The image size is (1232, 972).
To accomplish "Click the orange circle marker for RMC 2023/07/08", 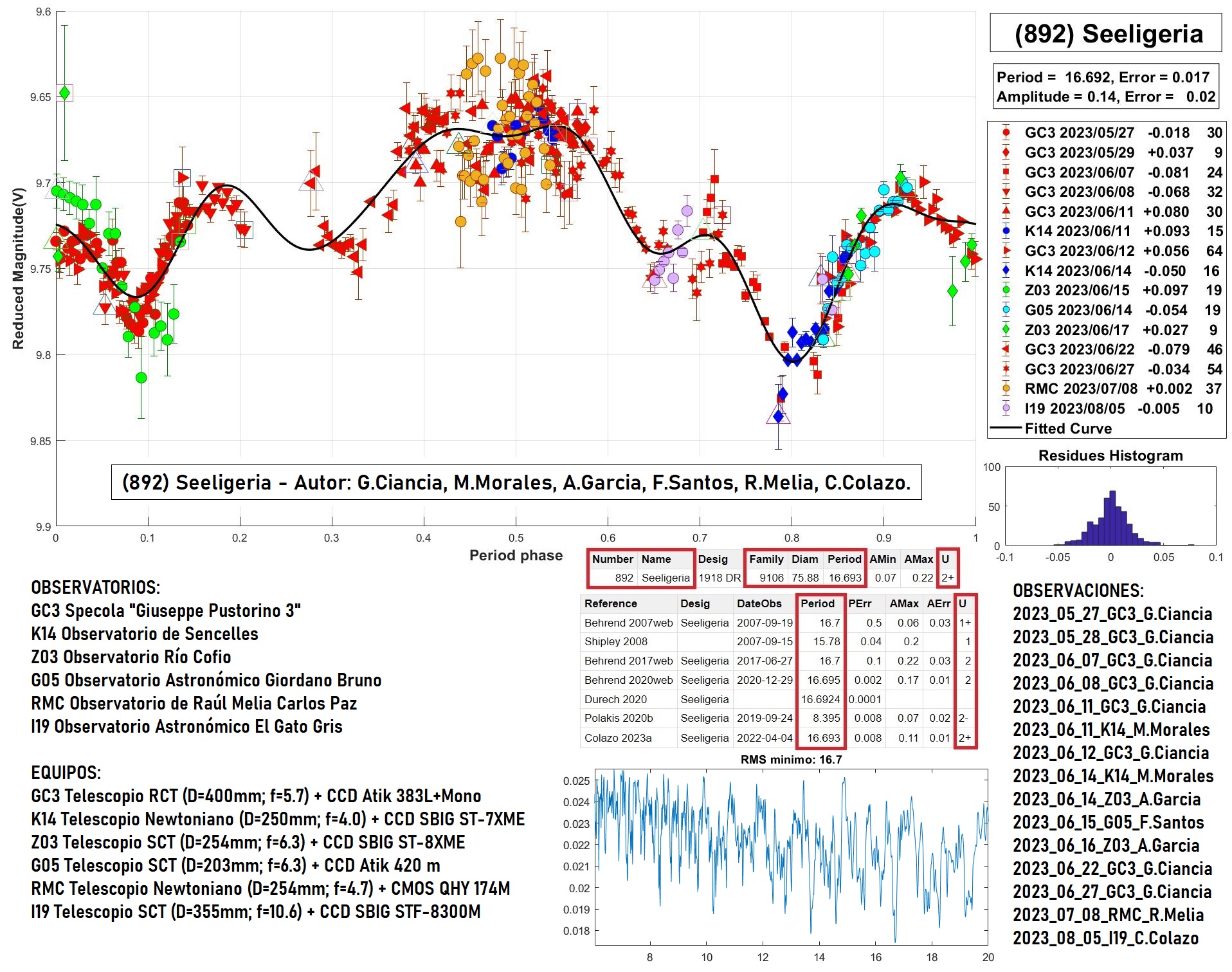I will point(1006,389).
